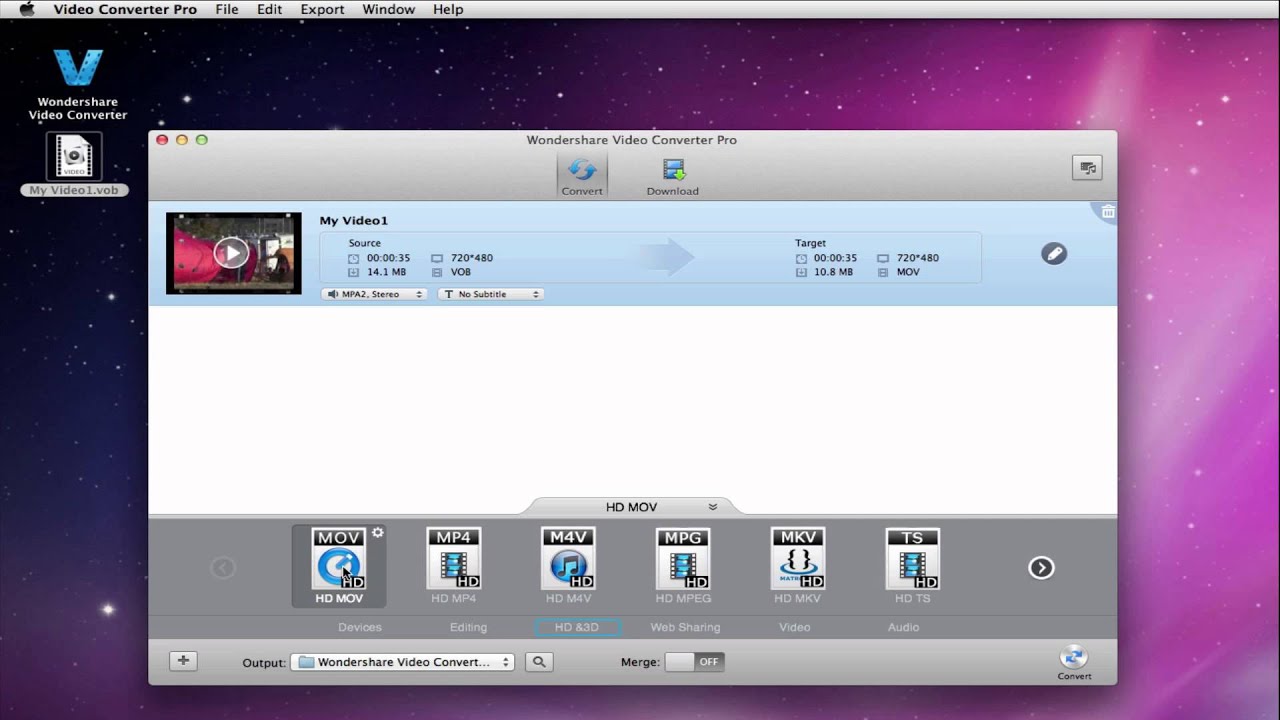The image size is (1280, 720).
Task: Open the Help menu
Action: tap(448, 9)
